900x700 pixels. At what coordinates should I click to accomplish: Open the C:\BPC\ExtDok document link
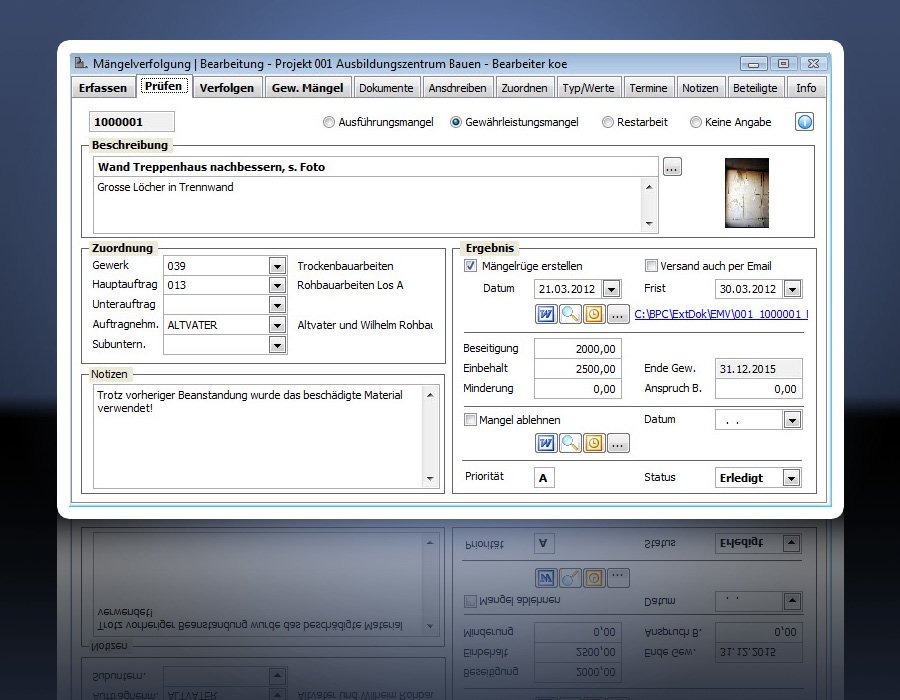pyautogui.click(x=720, y=314)
